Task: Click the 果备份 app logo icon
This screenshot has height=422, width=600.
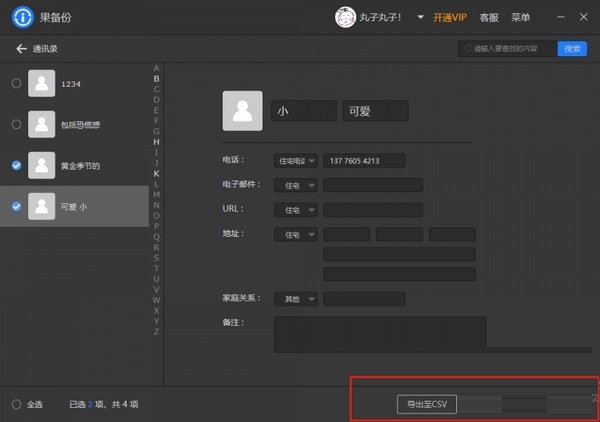Action: tap(23, 17)
